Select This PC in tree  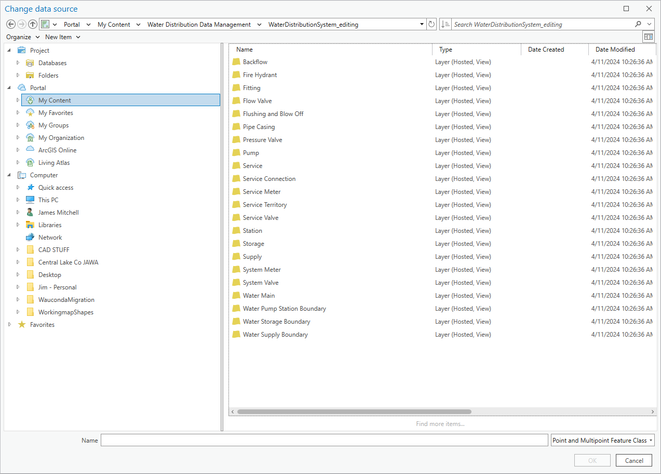tap(48, 200)
